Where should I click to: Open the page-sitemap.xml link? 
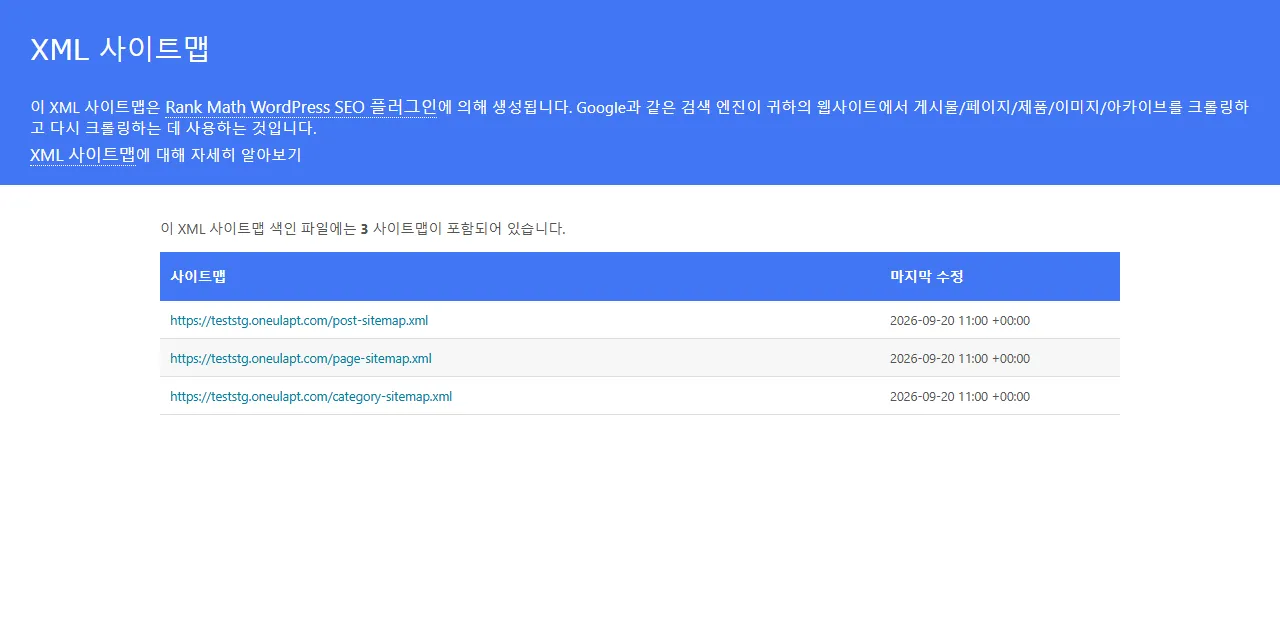point(301,359)
